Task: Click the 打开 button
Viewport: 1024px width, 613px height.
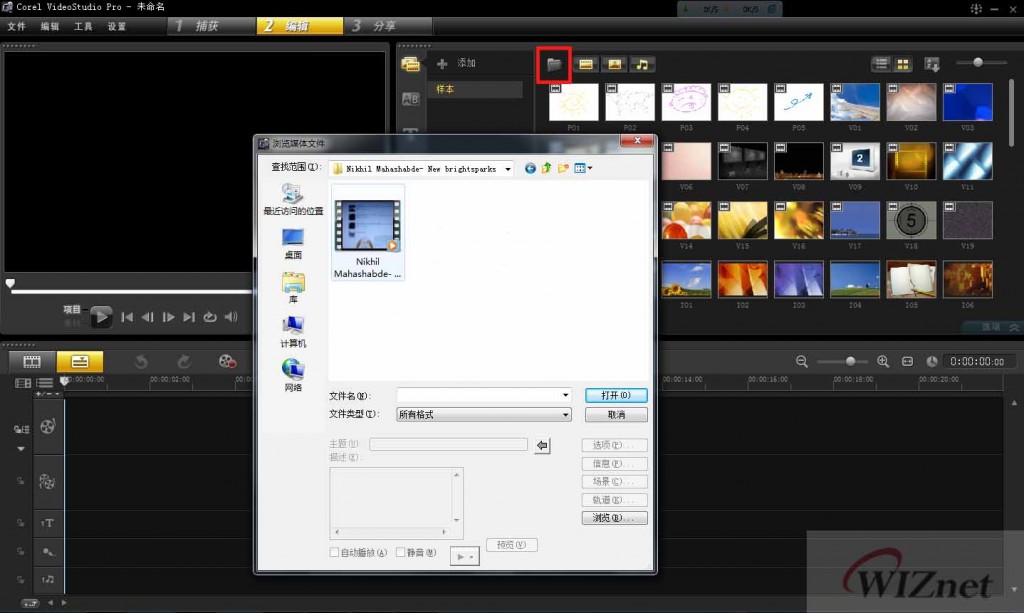Action: click(x=614, y=395)
